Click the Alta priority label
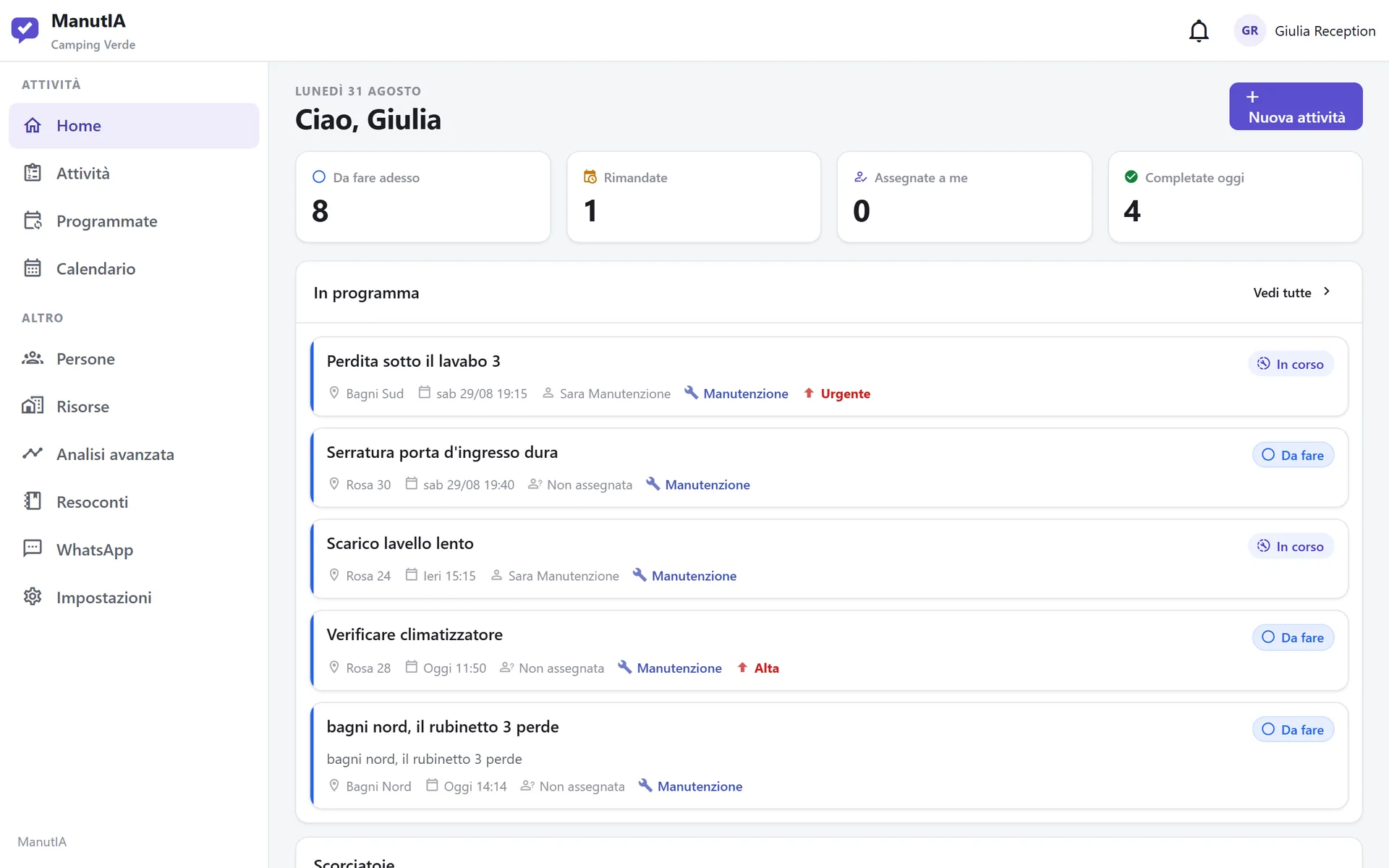This screenshot has height=868, width=1389. point(766,668)
